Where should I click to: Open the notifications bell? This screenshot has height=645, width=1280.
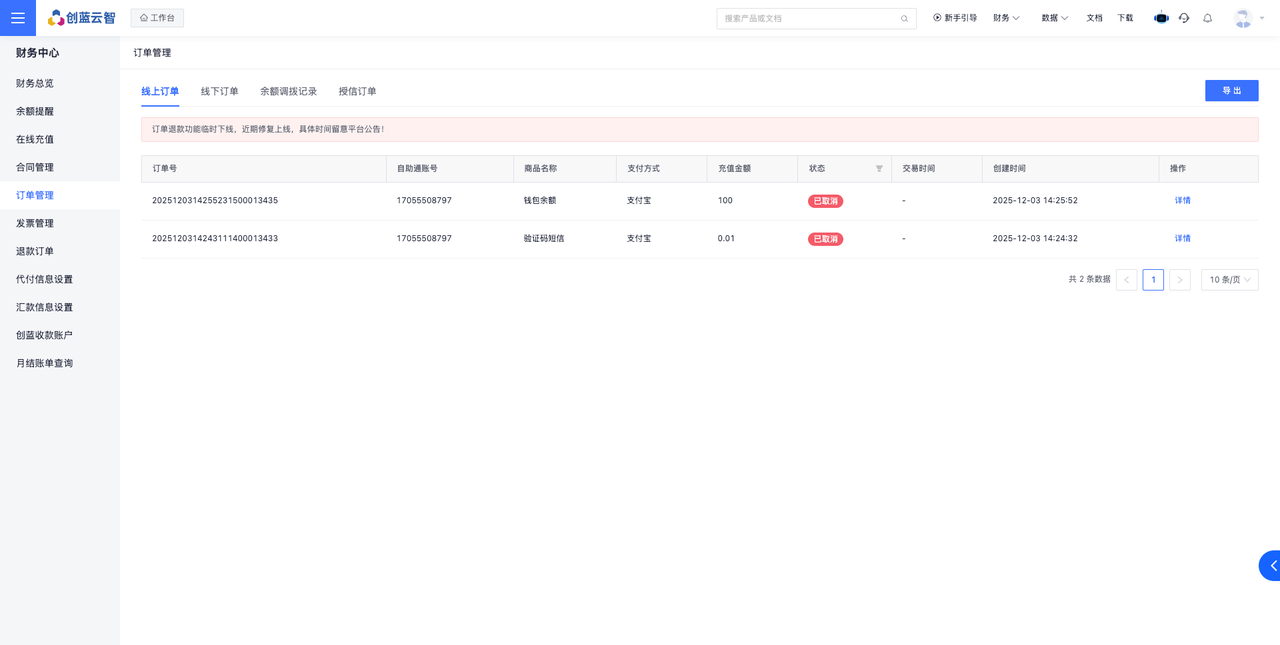[1208, 18]
